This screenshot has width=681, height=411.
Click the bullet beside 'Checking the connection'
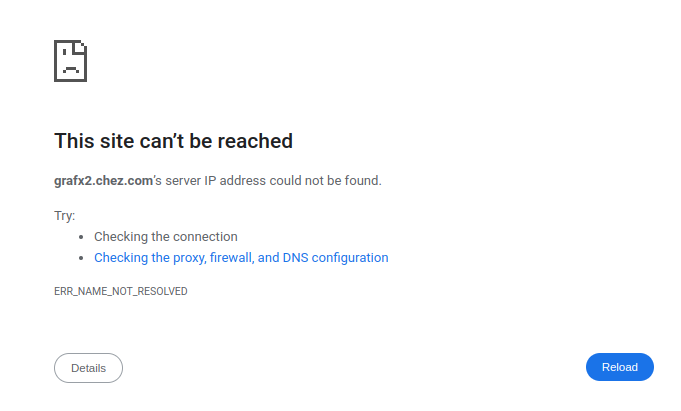click(81, 238)
